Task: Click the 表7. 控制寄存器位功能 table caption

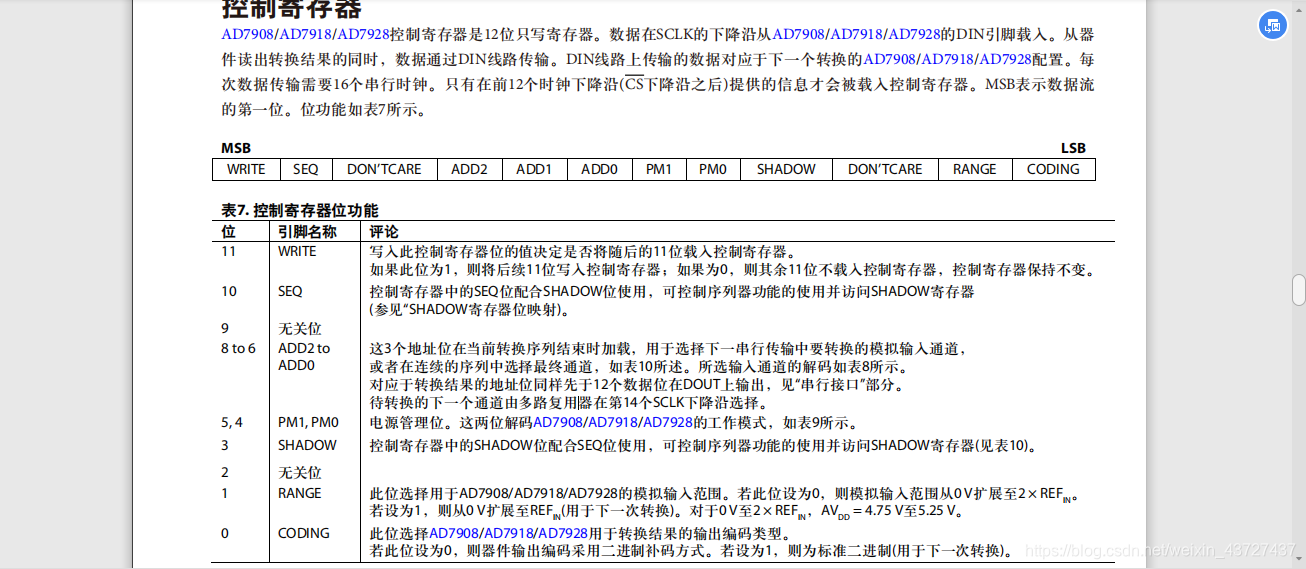Action: [x=300, y=210]
